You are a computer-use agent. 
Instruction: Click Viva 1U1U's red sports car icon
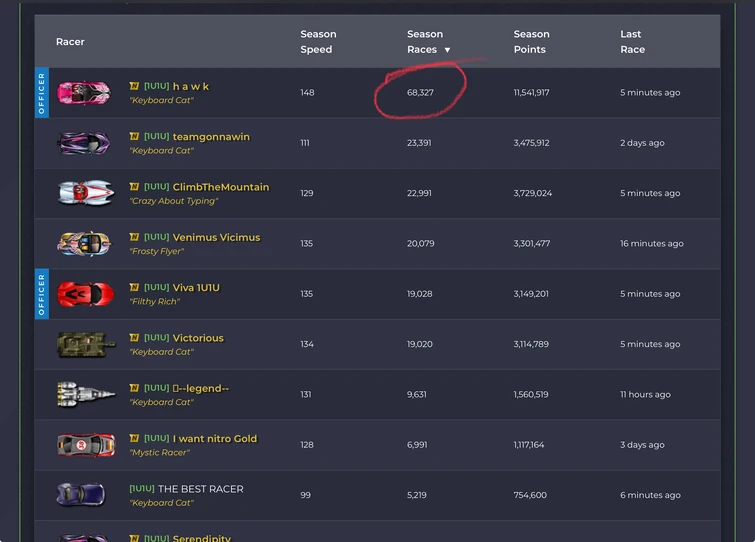coord(85,294)
